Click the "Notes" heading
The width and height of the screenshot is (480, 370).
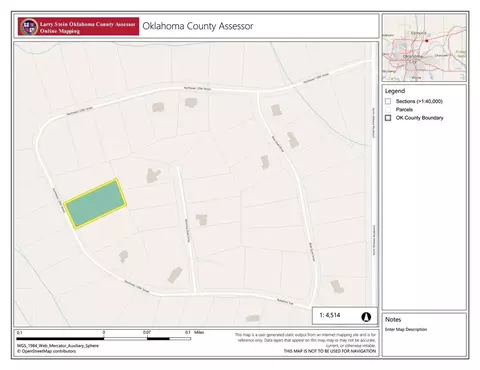click(393, 319)
